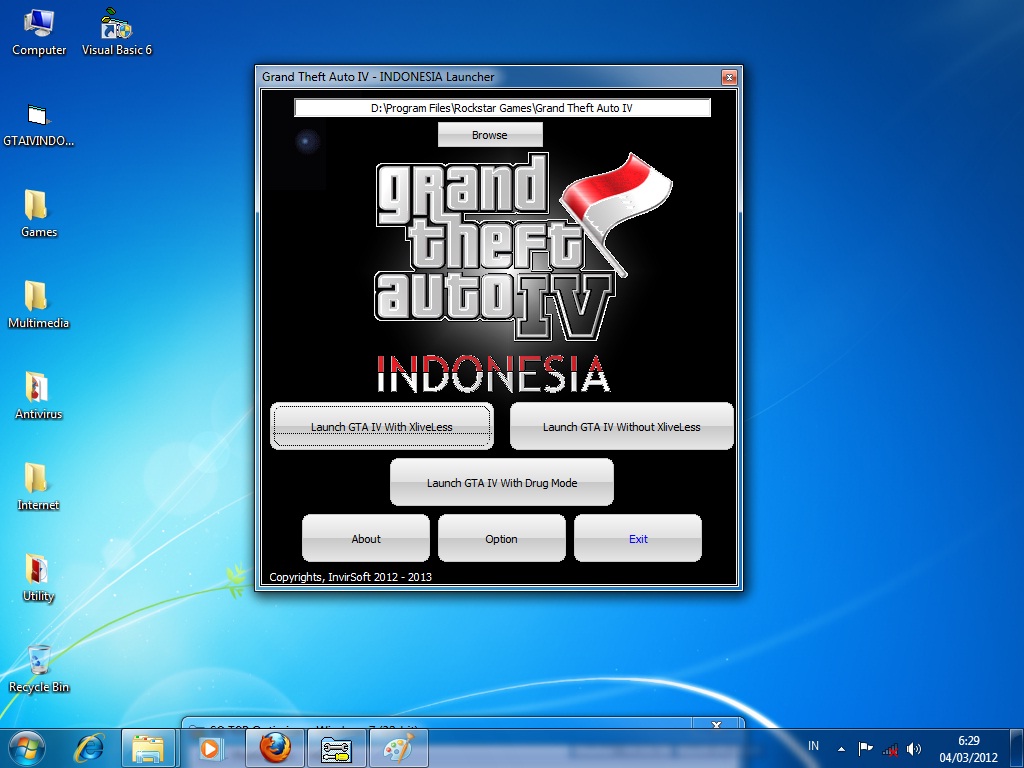
Task: Click the Copyrights, InvirSoft 2012 - 2013 text
Action: click(x=350, y=577)
